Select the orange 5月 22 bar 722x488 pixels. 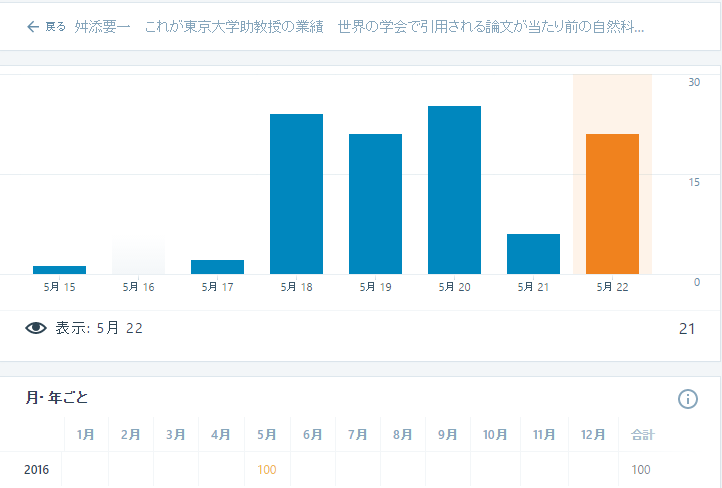[612, 204]
